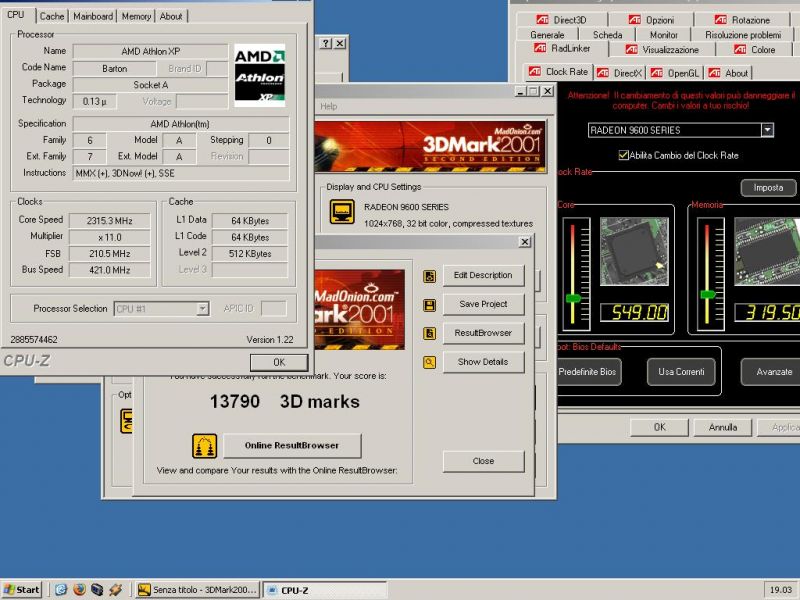The image size is (800, 600).
Task: Open the RADEON 9600 SERIES dropdown
Action: click(x=767, y=130)
